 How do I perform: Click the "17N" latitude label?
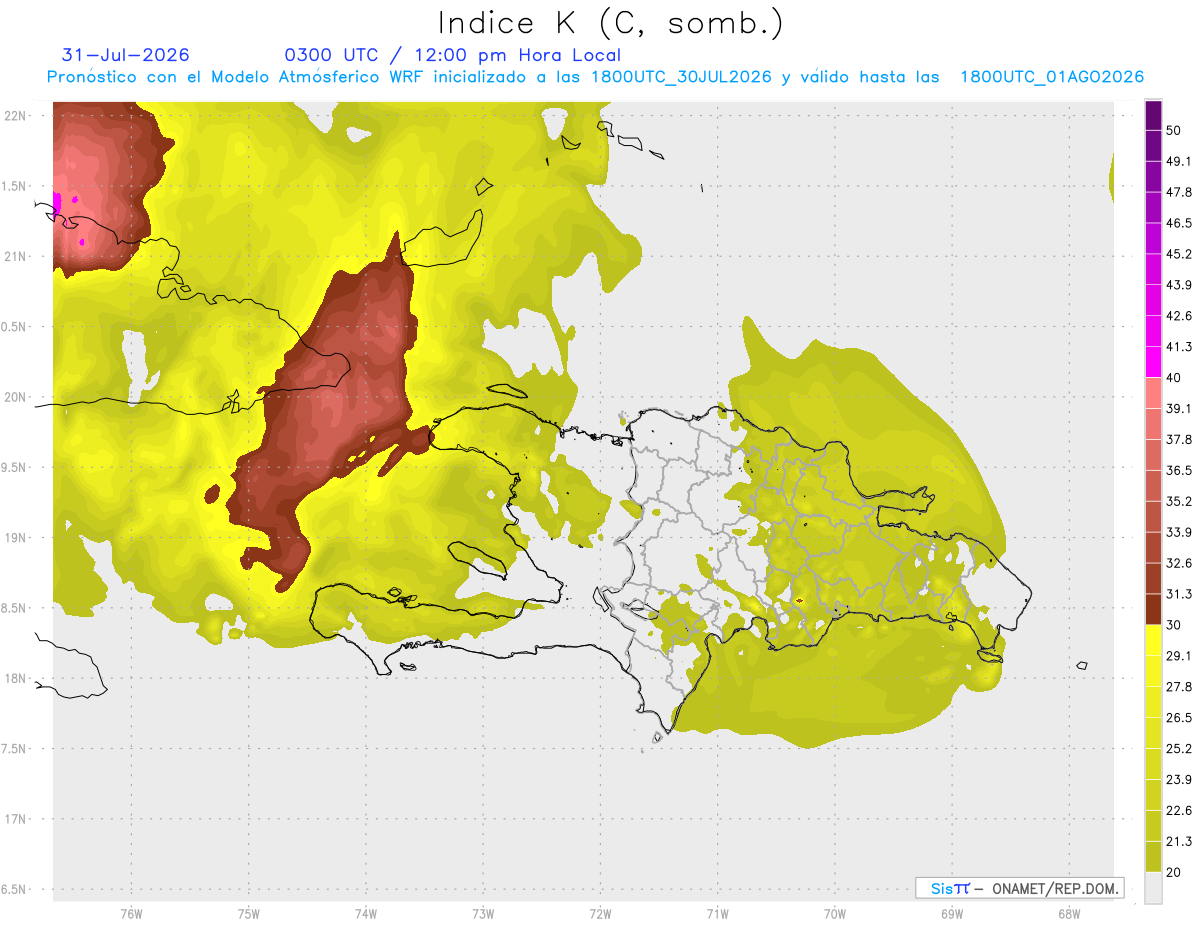14,819
